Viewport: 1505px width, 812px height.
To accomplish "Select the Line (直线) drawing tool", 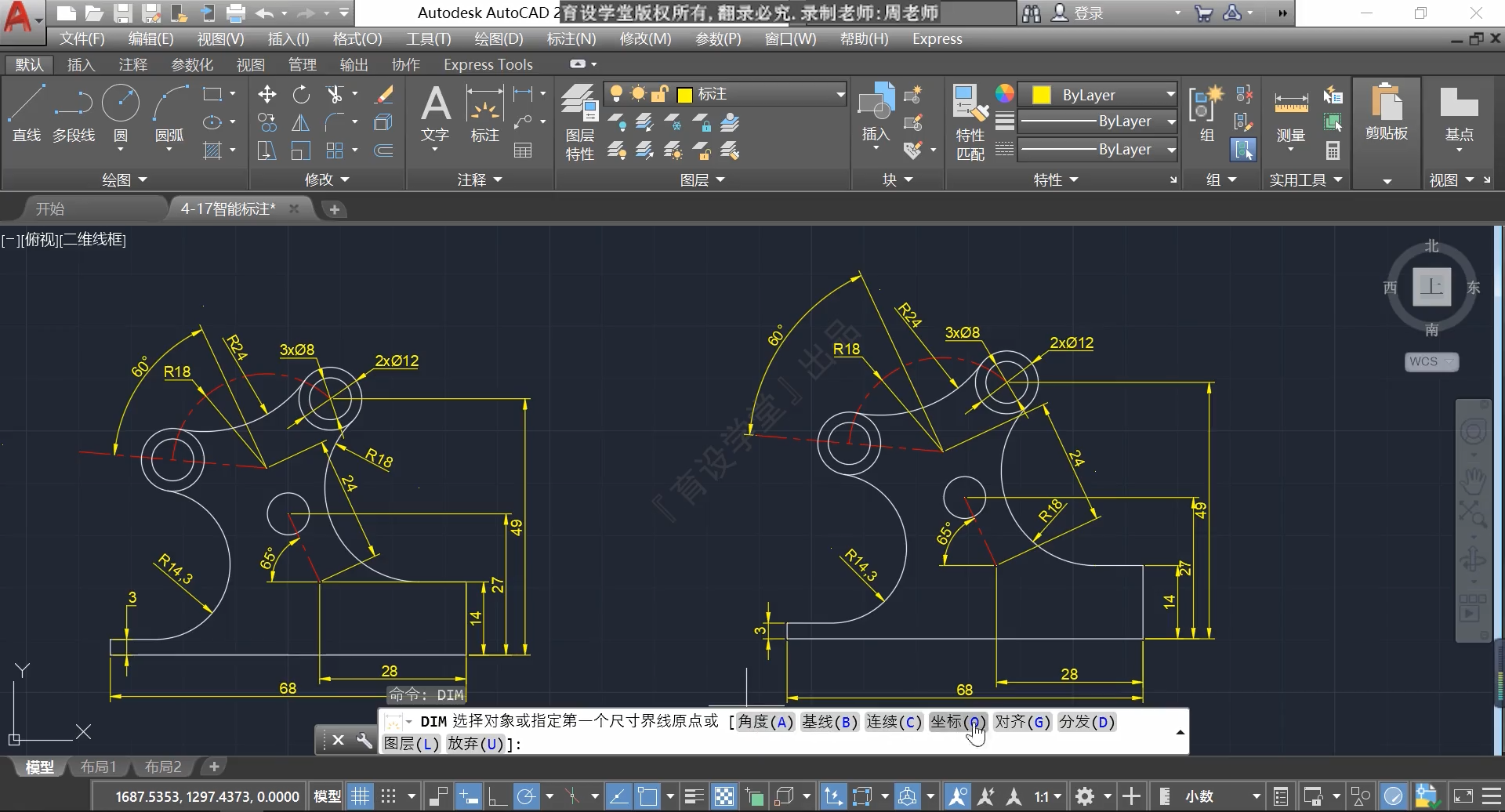I will click(x=26, y=114).
